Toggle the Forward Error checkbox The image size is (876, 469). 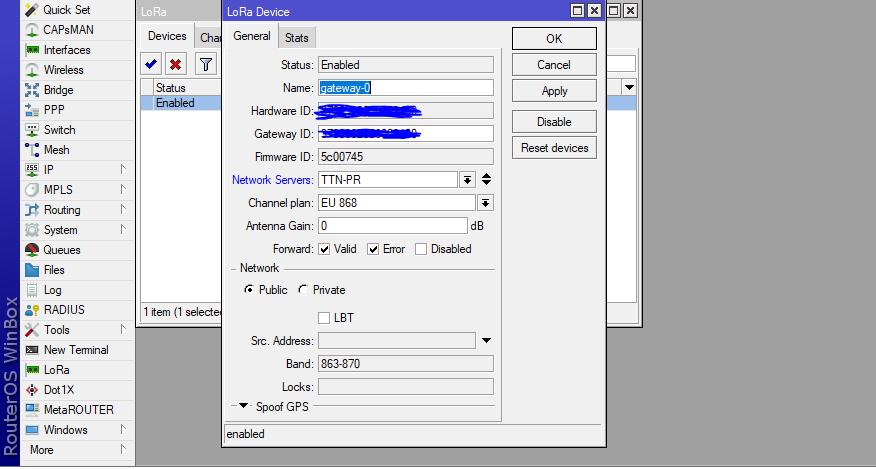373,249
